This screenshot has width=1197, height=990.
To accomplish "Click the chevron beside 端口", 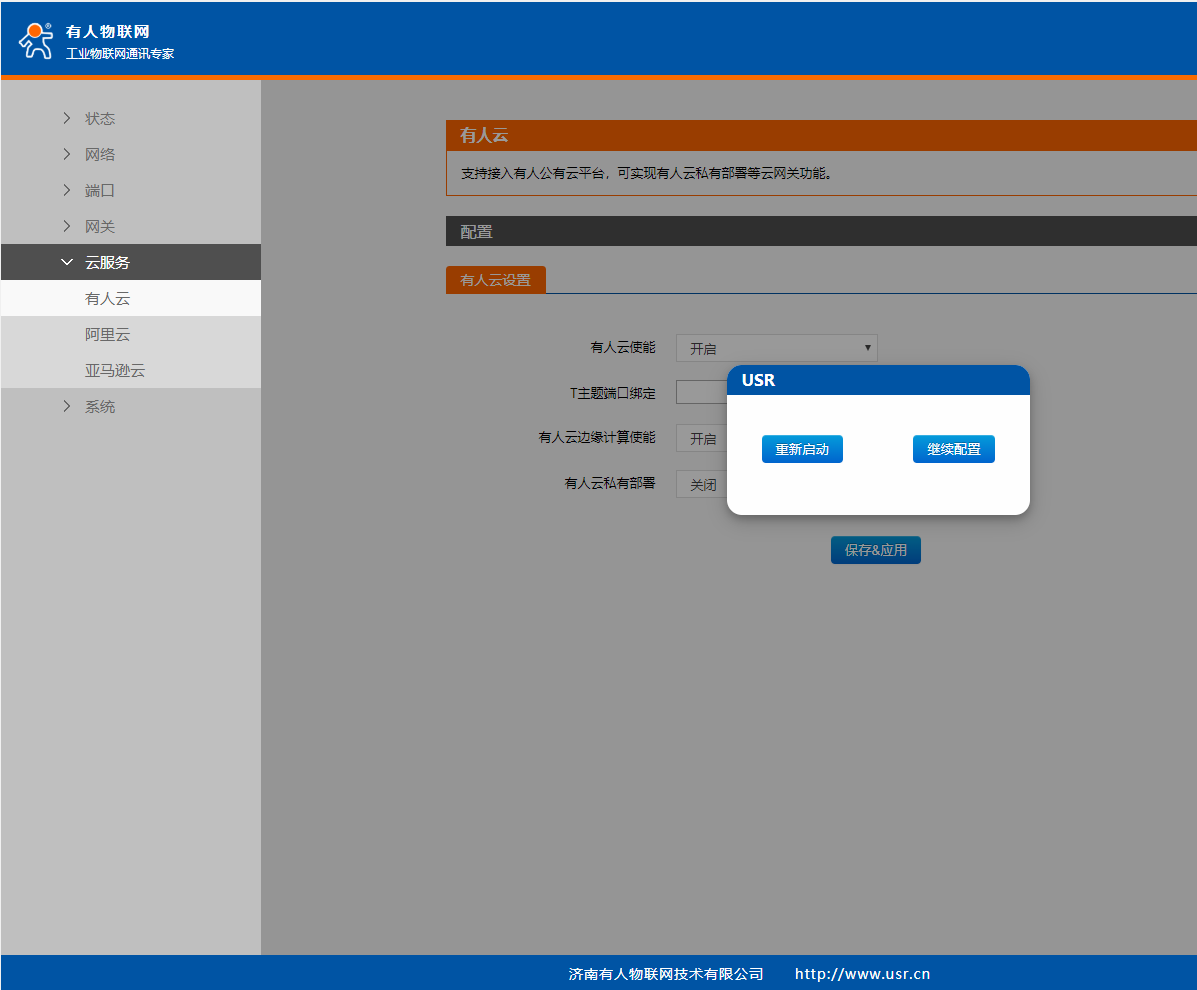I will pos(67,190).
